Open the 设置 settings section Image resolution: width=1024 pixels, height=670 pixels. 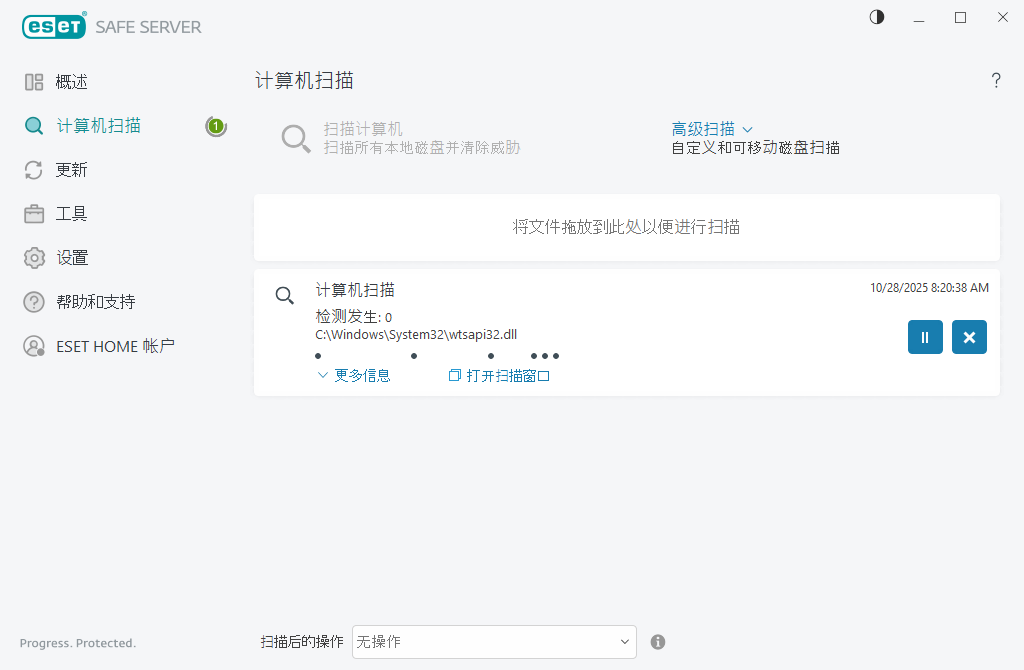pyautogui.click(x=70, y=257)
